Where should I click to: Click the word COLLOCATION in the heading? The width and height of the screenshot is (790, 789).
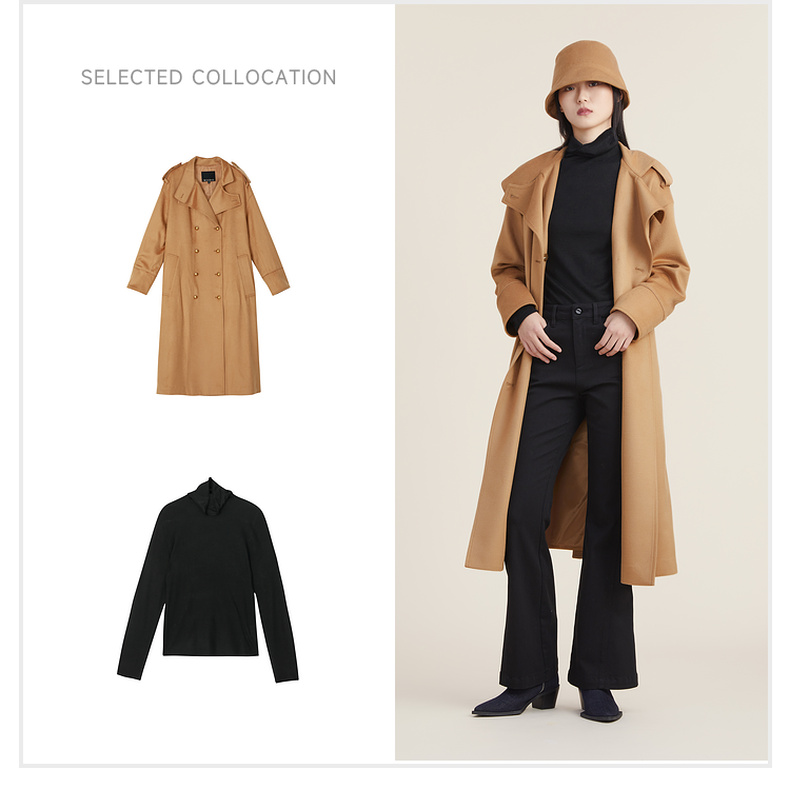(x=264, y=77)
